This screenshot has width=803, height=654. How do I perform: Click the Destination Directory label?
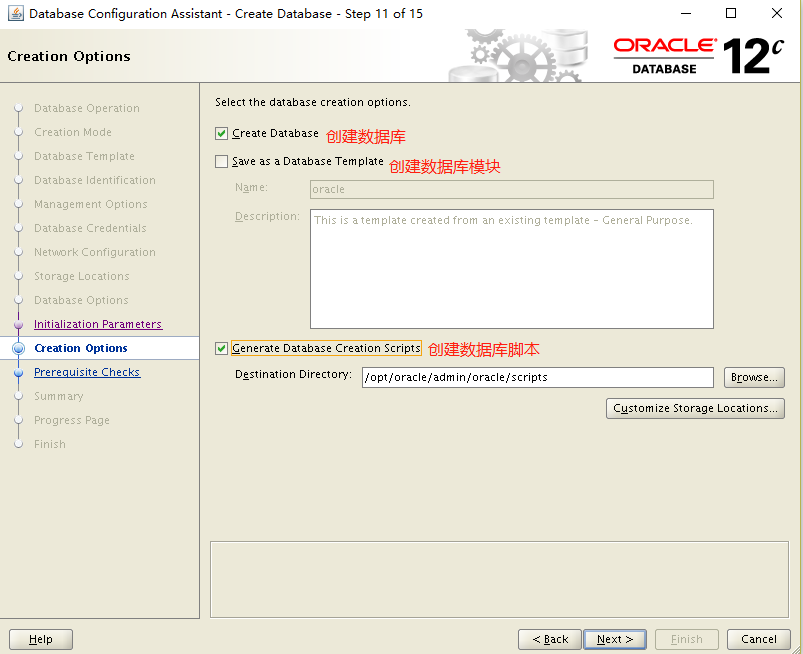(x=293, y=374)
